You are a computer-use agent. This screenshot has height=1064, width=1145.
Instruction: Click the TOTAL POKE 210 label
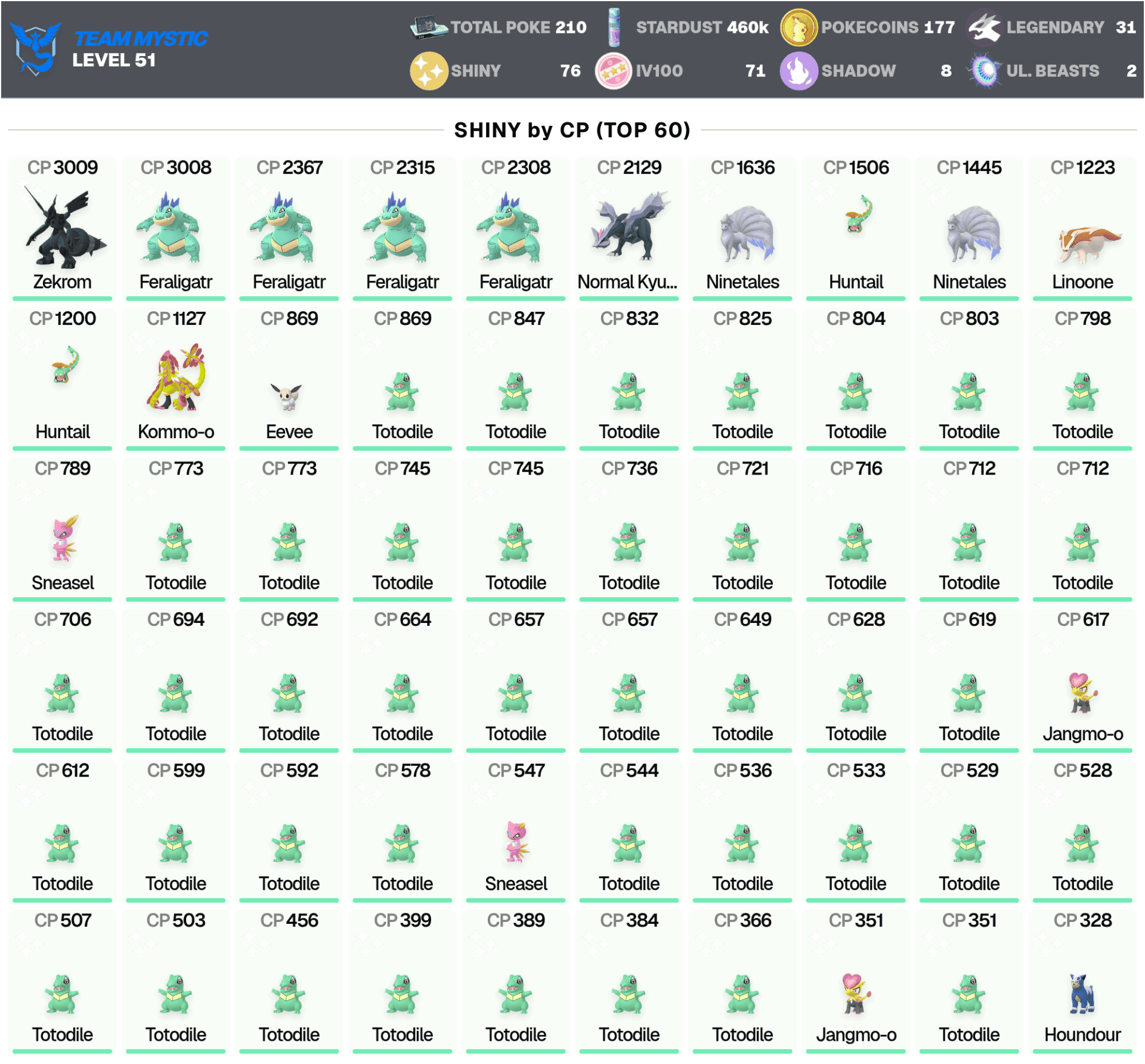coord(518,27)
